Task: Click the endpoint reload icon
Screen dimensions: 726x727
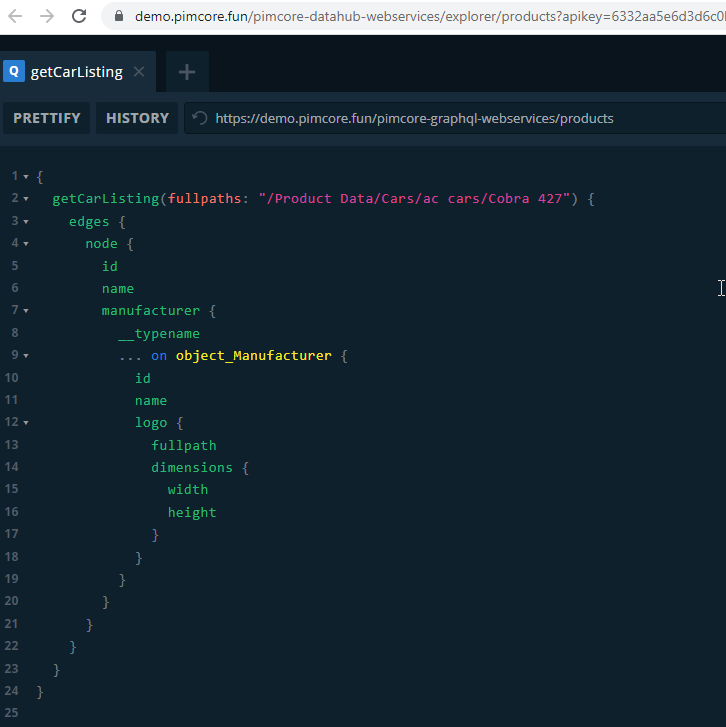Action: (200, 118)
